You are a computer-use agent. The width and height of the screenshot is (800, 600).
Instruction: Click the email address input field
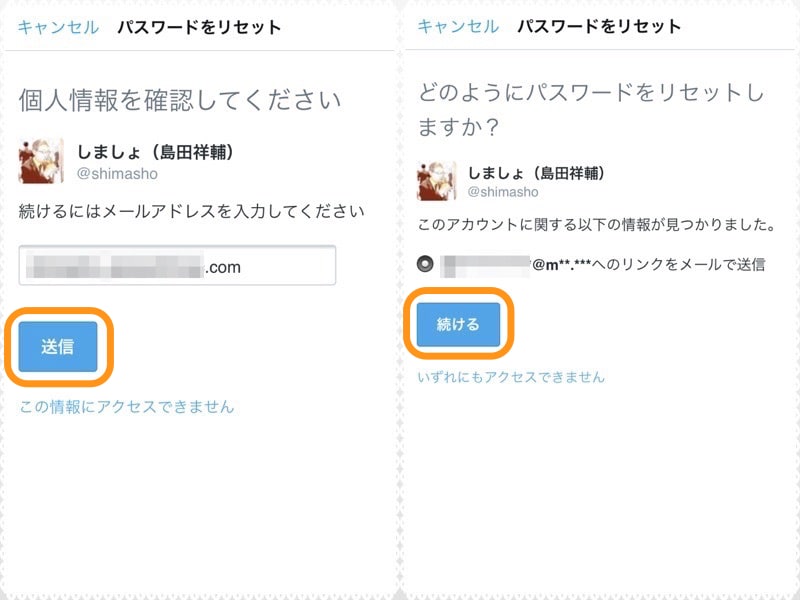coord(176,266)
